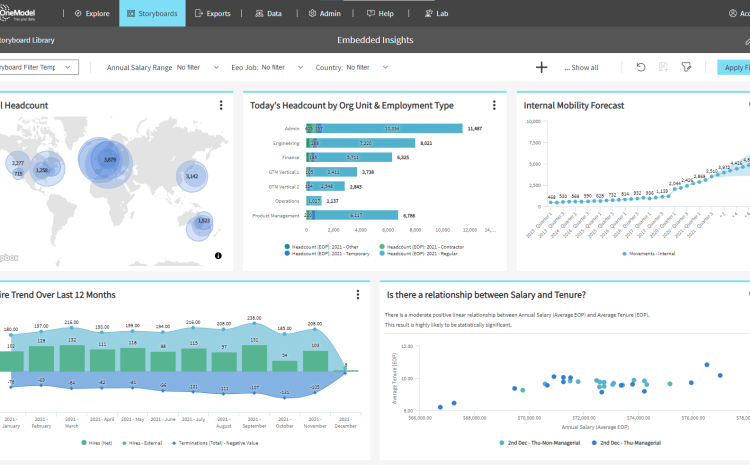Click the 1,523 map bubble
Screen dimensions: 750x465
point(204,221)
